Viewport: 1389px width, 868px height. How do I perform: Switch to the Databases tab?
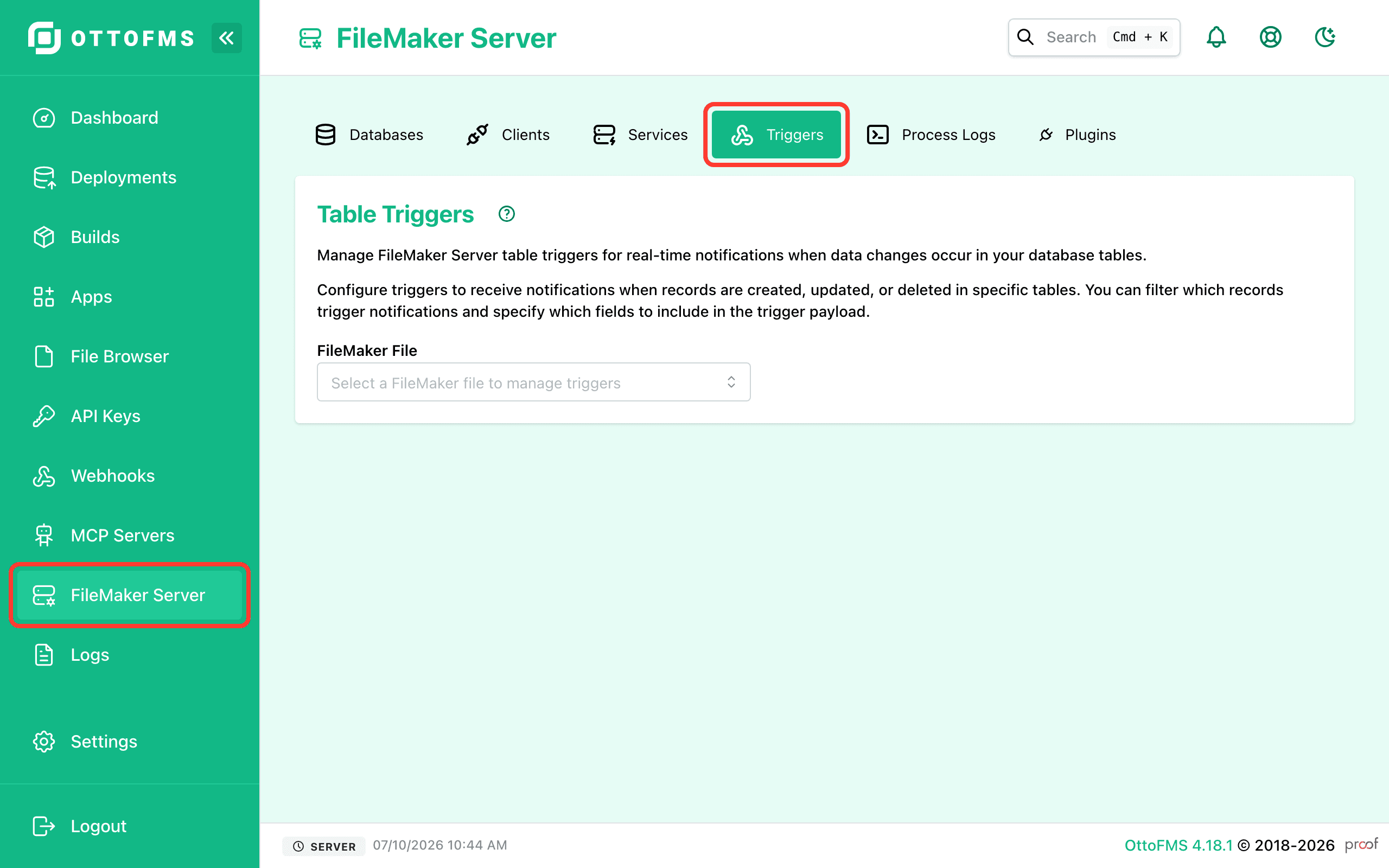[369, 135]
